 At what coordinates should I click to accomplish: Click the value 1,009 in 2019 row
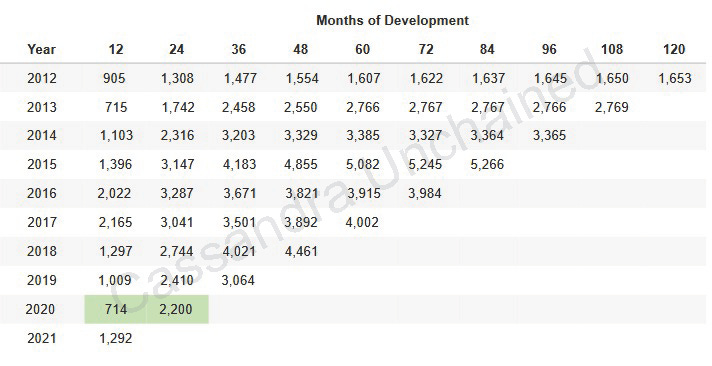[x=115, y=280]
